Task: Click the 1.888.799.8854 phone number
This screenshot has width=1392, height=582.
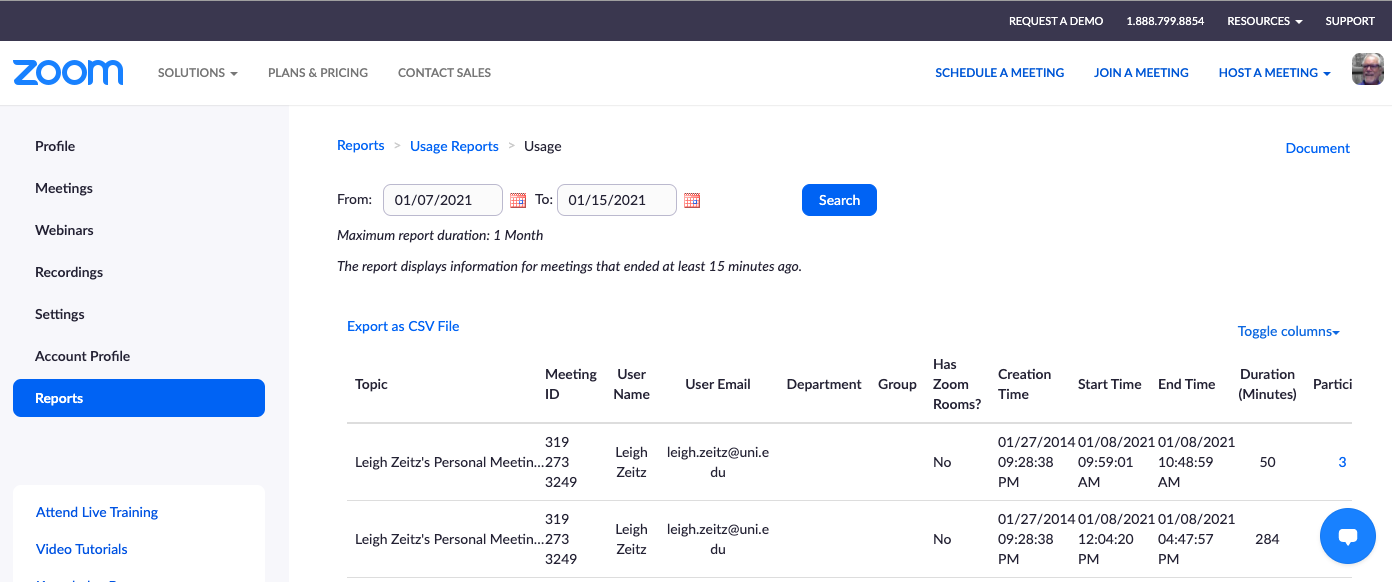Action: 1165,21
